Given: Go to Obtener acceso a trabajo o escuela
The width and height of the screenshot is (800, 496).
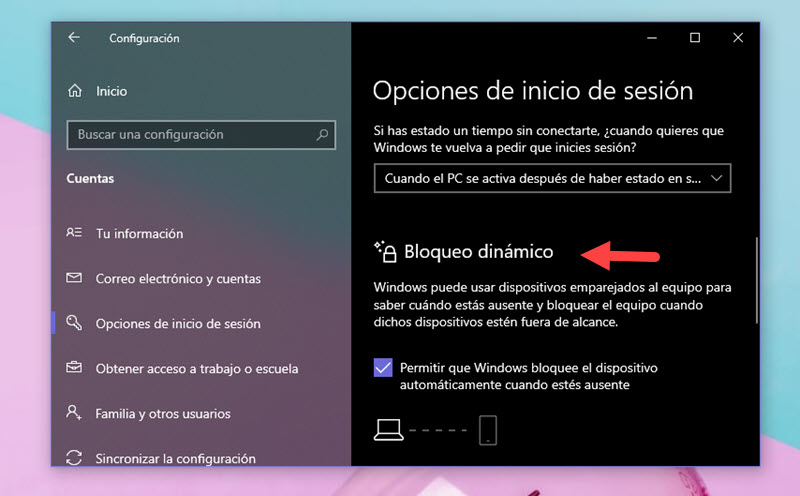Looking at the screenshot, I should [x=196, y=368].
